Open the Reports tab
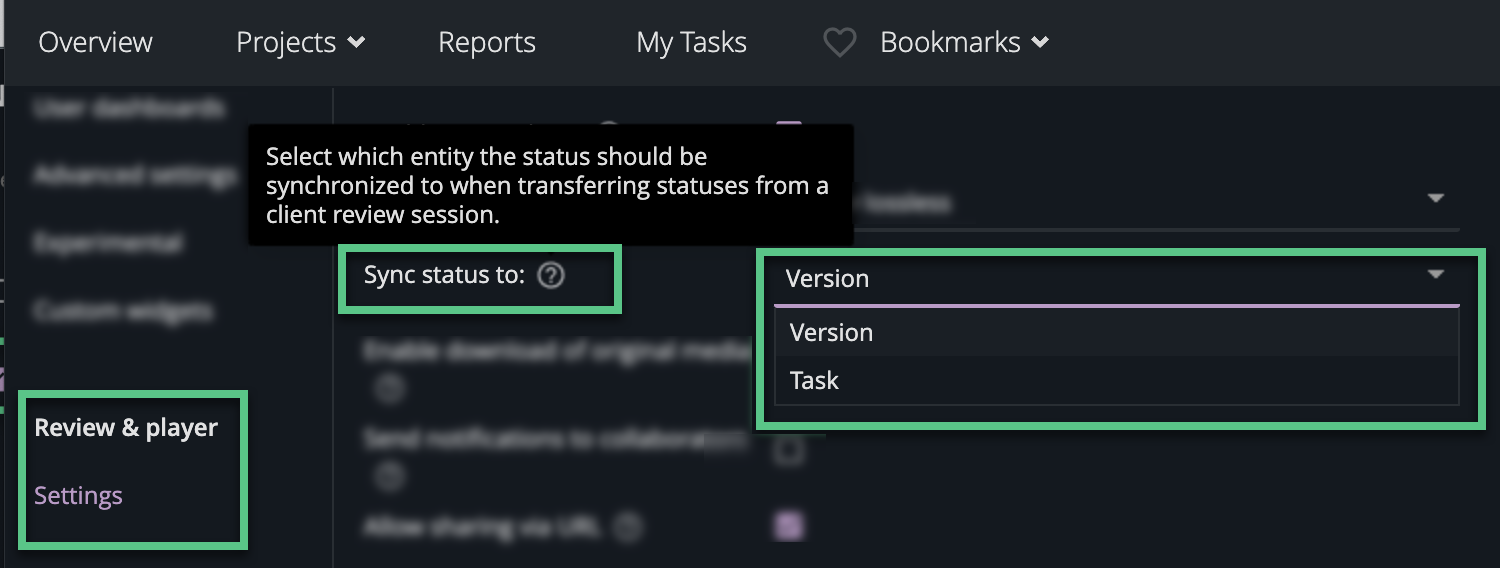This screenshot has width=1500, height=568. [x=487, y=42]
